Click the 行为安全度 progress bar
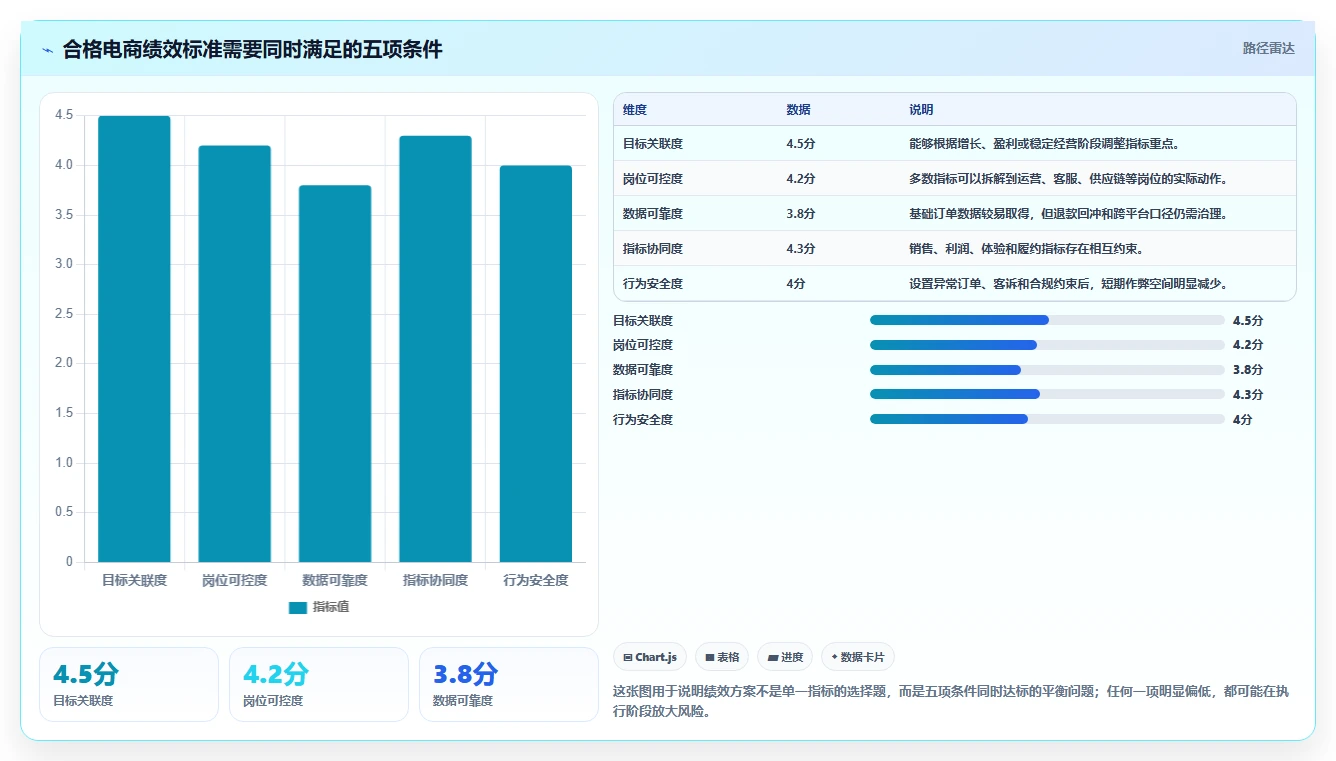 (x=1047, y=419)
